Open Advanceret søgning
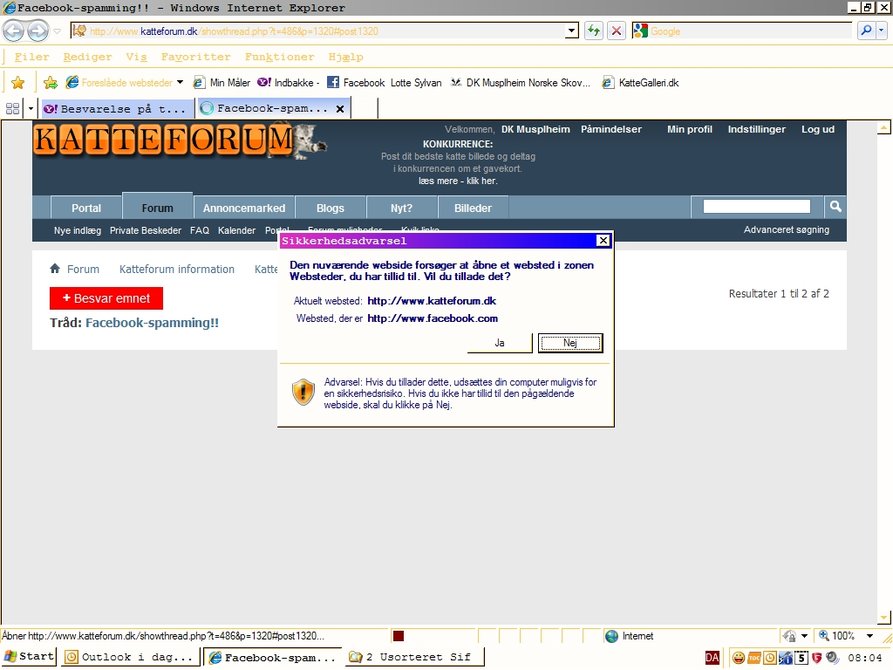 click(x=787, y=230)
